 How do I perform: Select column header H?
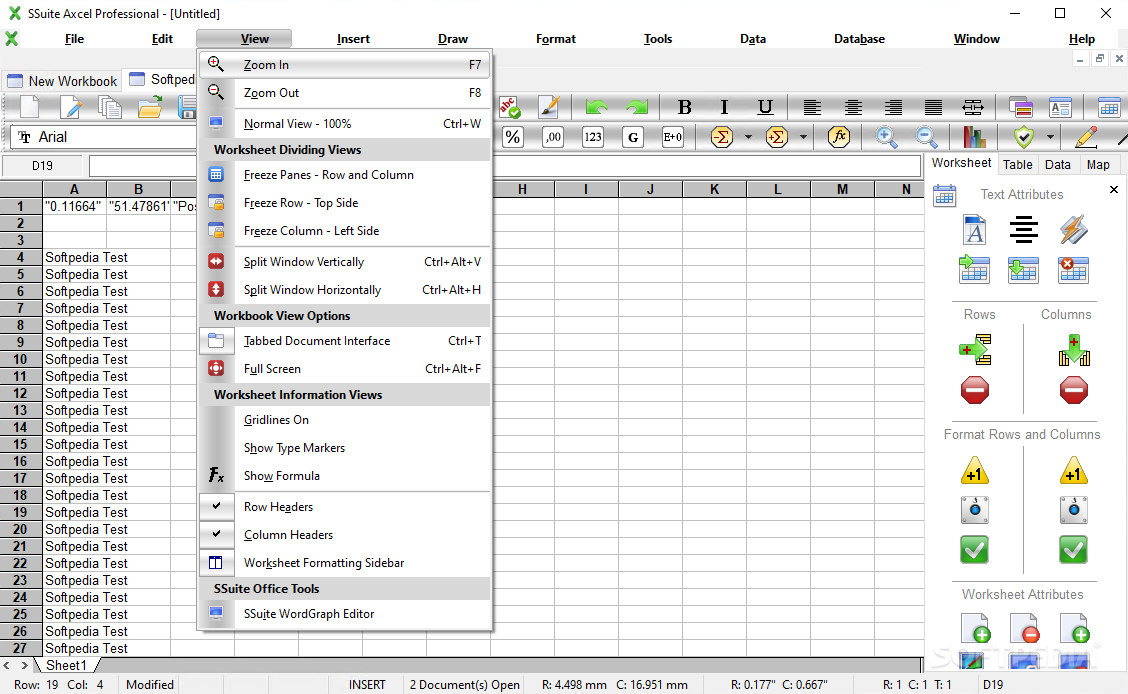(x=522, y=189)
